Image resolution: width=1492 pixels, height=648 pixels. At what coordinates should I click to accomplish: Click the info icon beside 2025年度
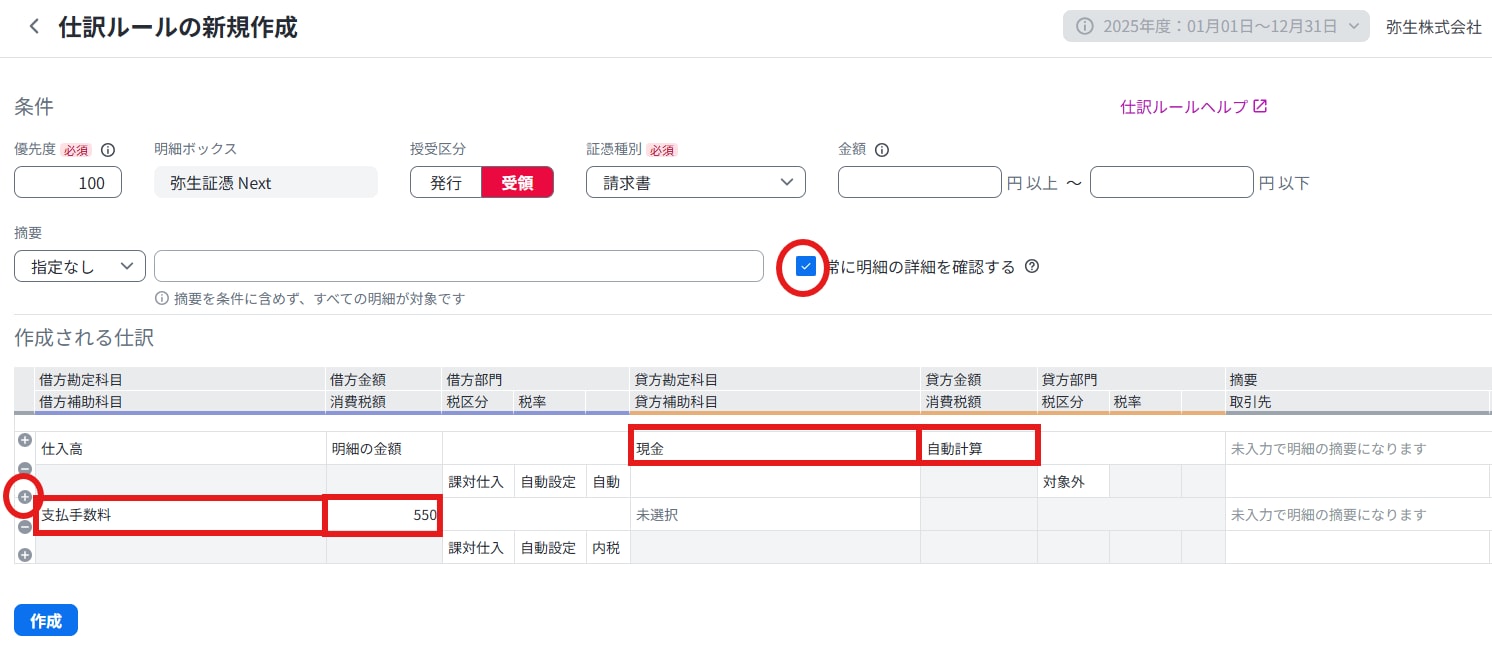[1085, 27]
